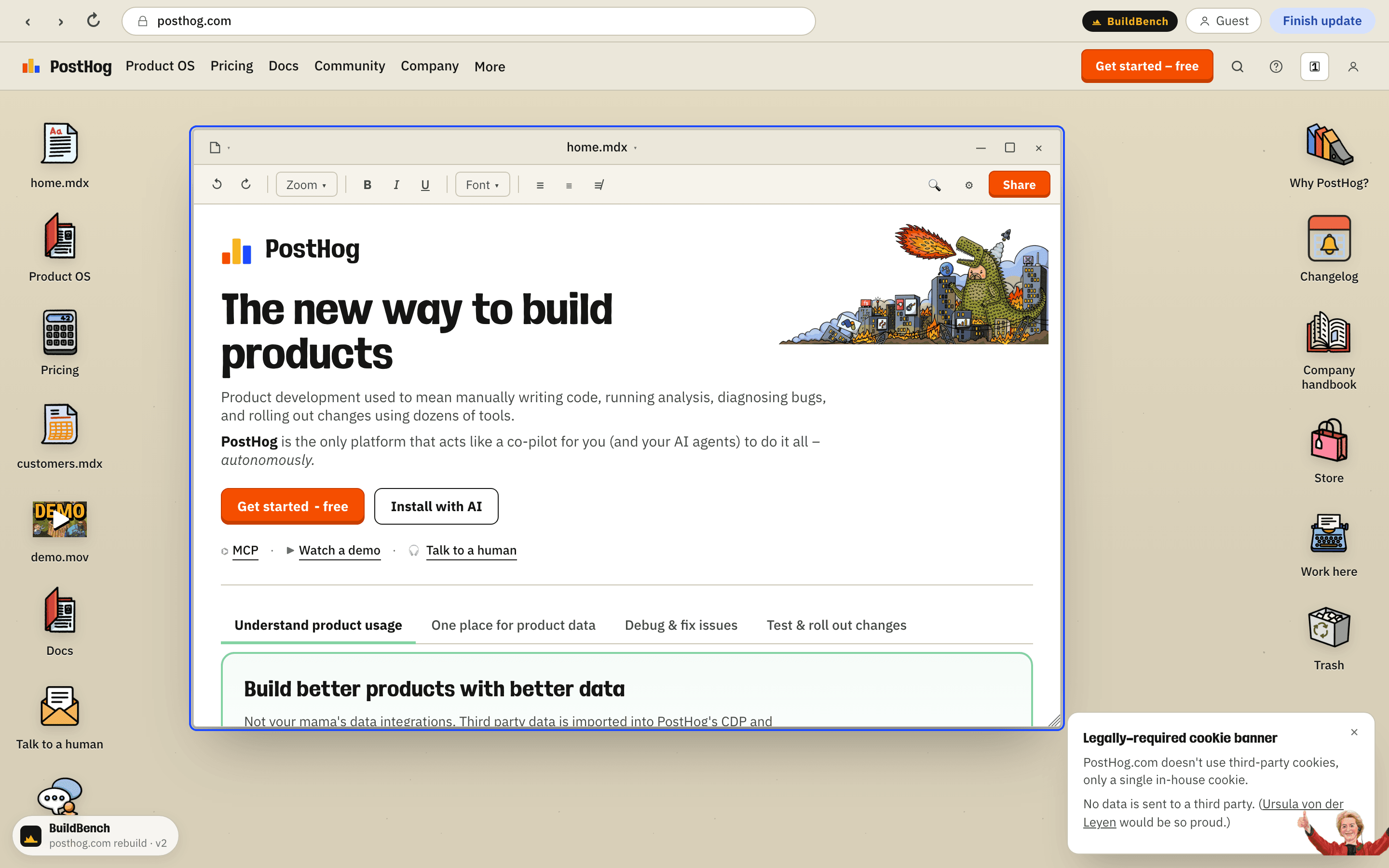Screen dimensions: 1389x868
Task: Align text left in toolbar
Action: coord(540,185)
